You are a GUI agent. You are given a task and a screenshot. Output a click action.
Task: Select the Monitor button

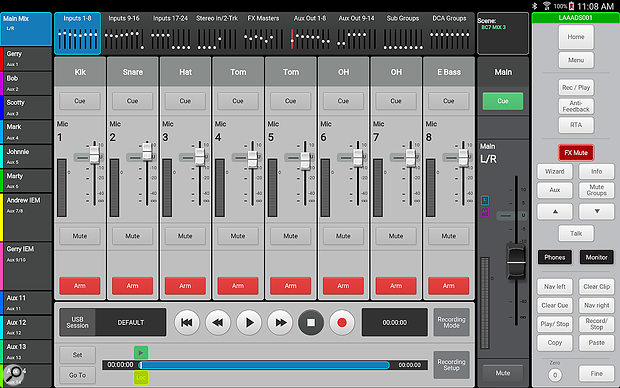(597, 257)
